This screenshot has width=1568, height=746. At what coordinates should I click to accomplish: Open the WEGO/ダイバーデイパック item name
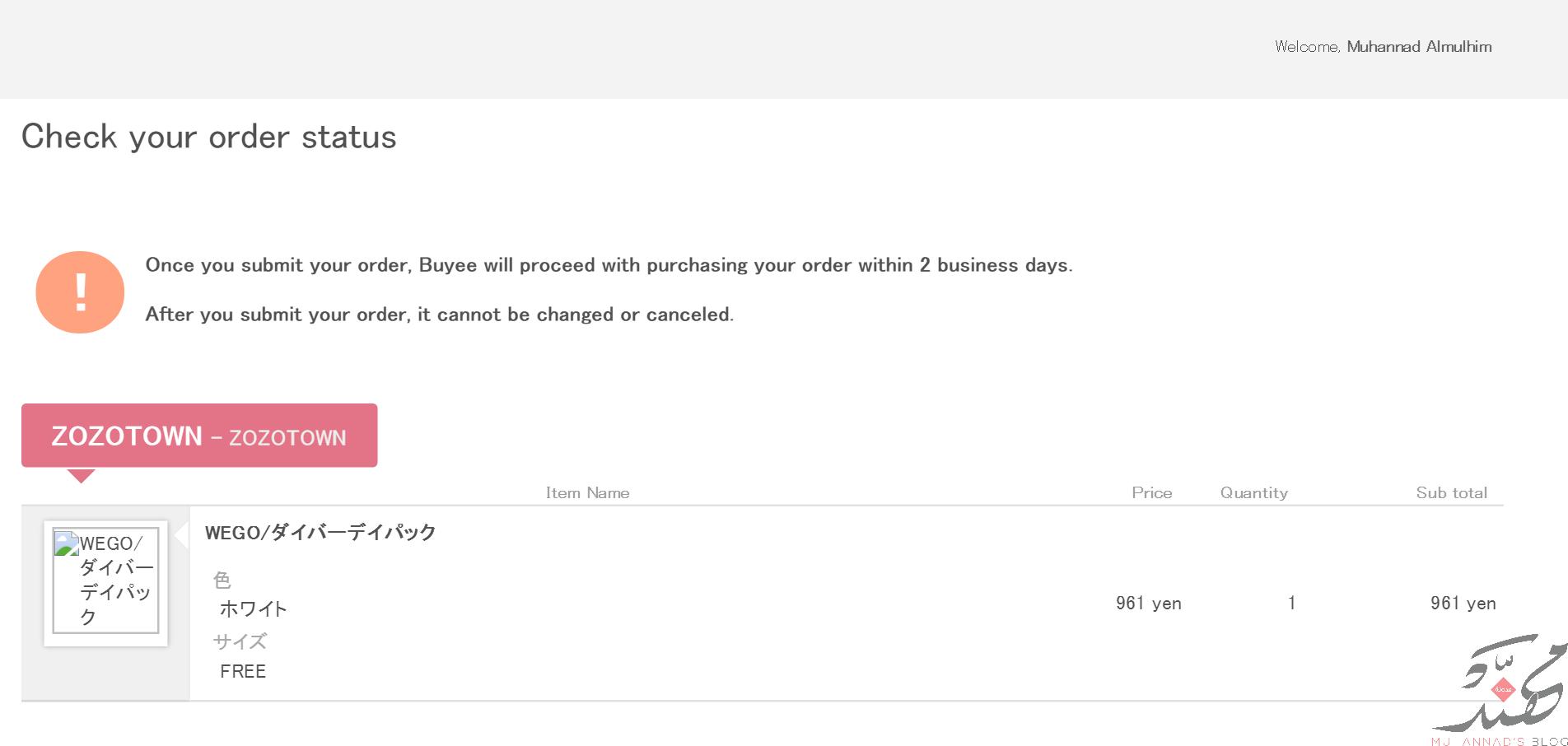tap(320, 533)
